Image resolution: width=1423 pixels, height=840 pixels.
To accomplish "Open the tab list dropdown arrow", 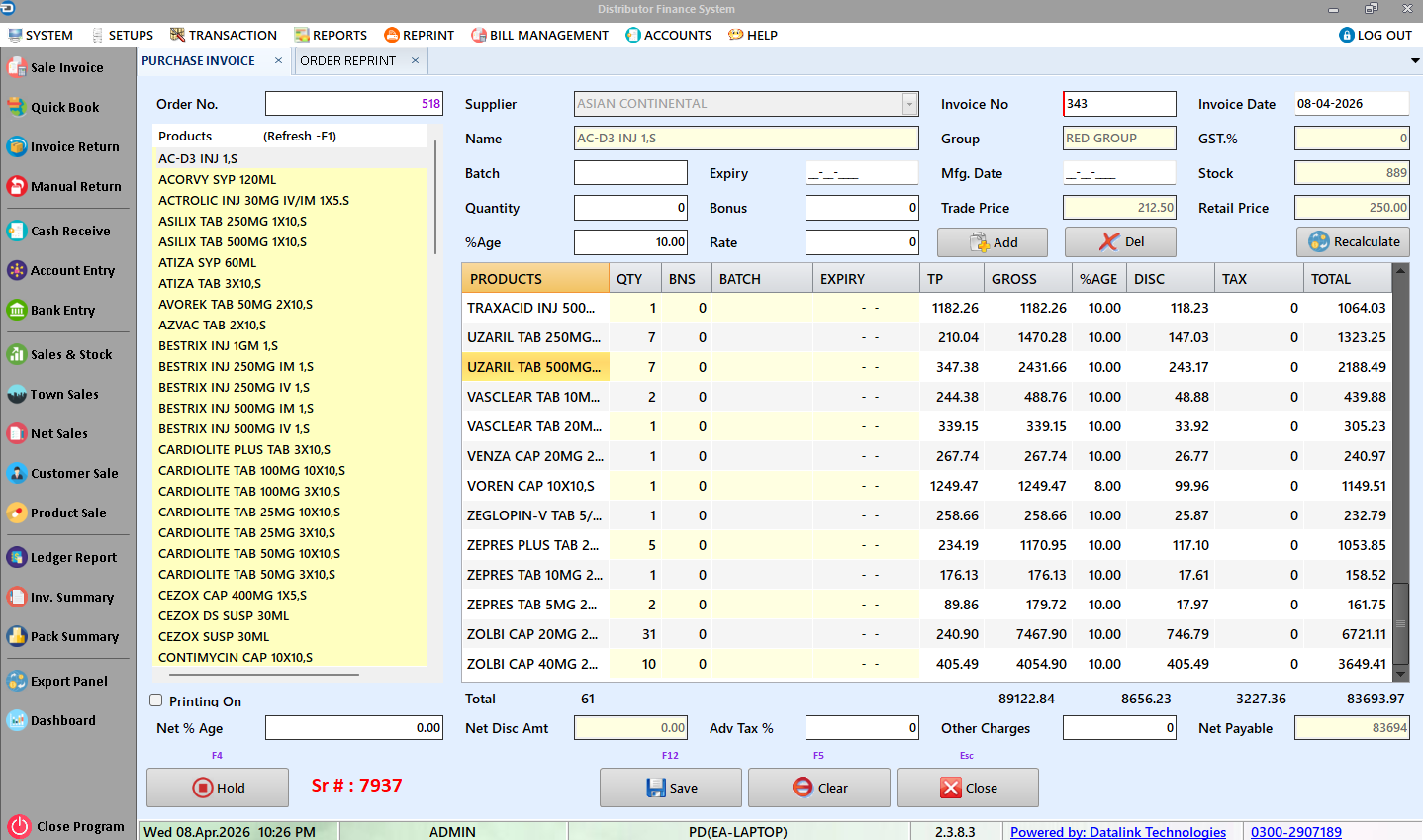I will click(1415, 60).
